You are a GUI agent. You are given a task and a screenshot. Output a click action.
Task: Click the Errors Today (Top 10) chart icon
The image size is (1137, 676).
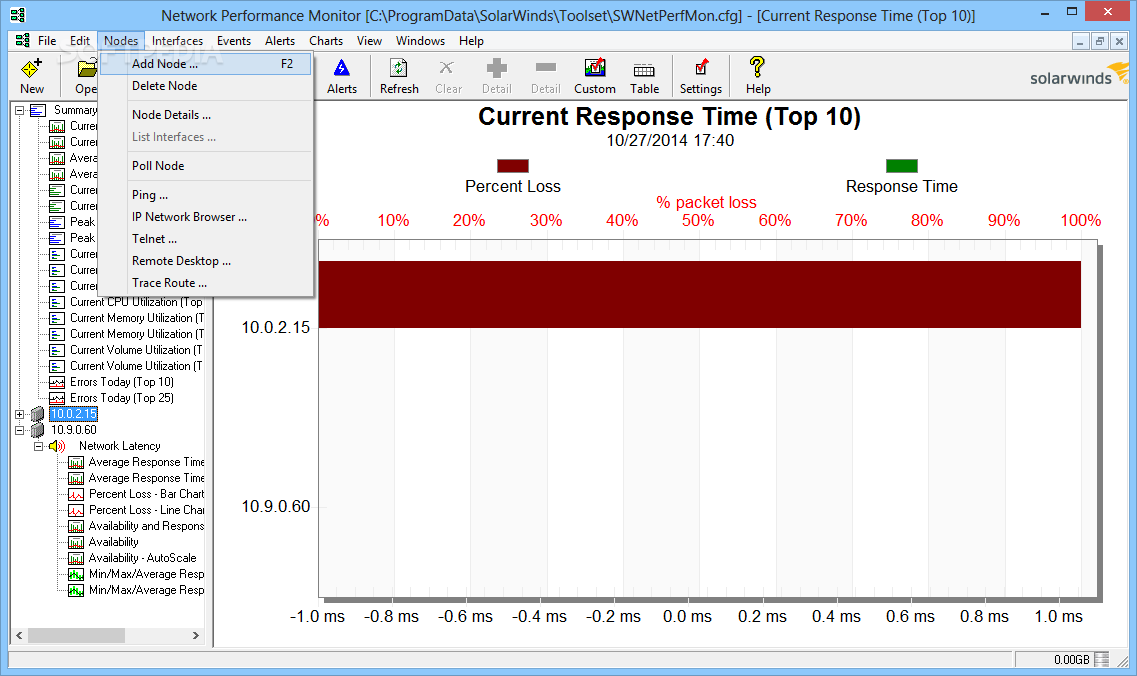pyautogui.click(x=57, y=382)
